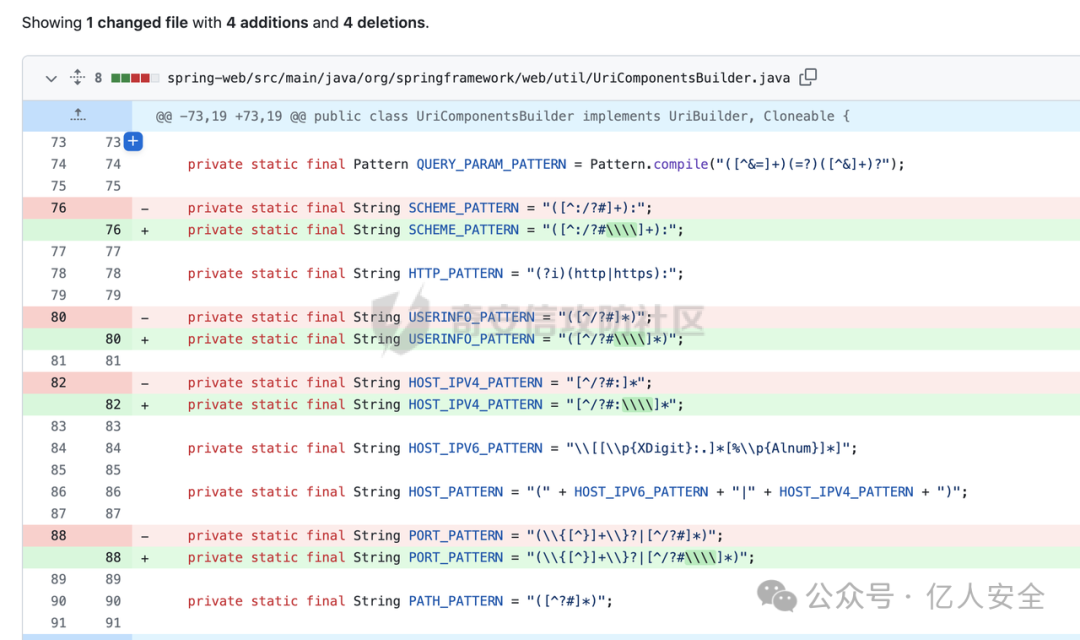
Task: Click new line number 82 of added HOST_IPV4_PATTERN
Action: tap(113, 404)
